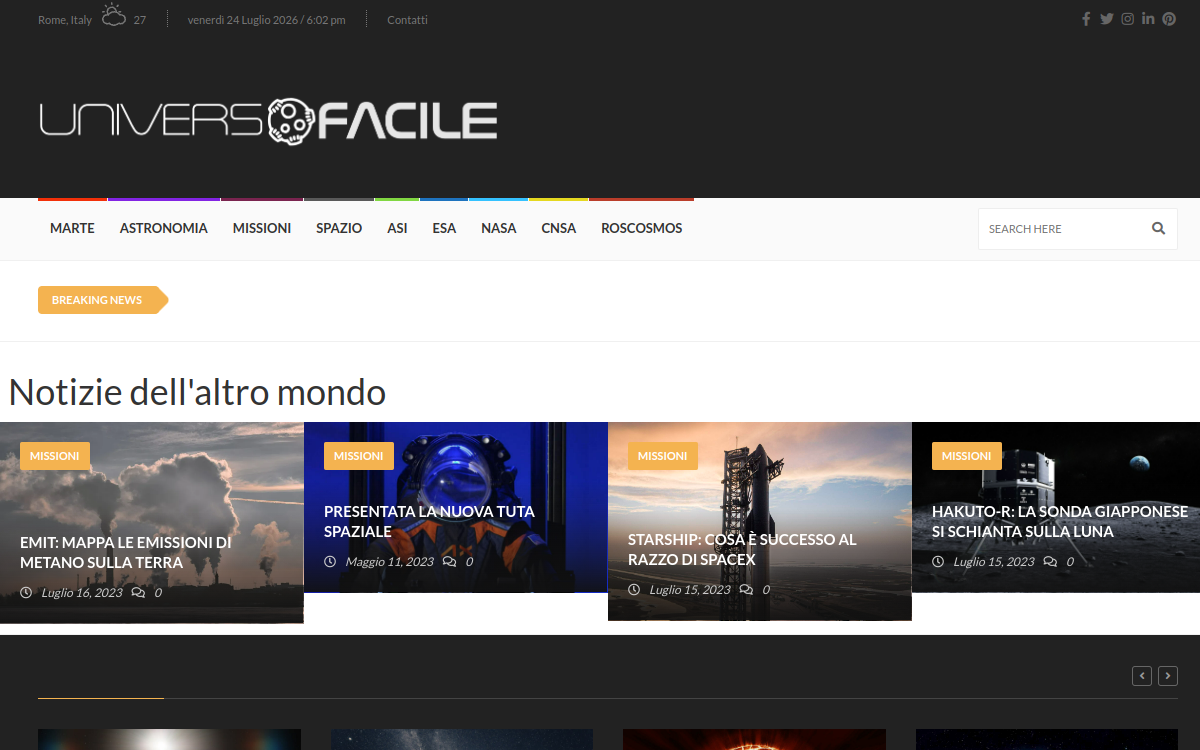
Task: Click the Maggio 11, 2023 date
Action: [390, 562]
